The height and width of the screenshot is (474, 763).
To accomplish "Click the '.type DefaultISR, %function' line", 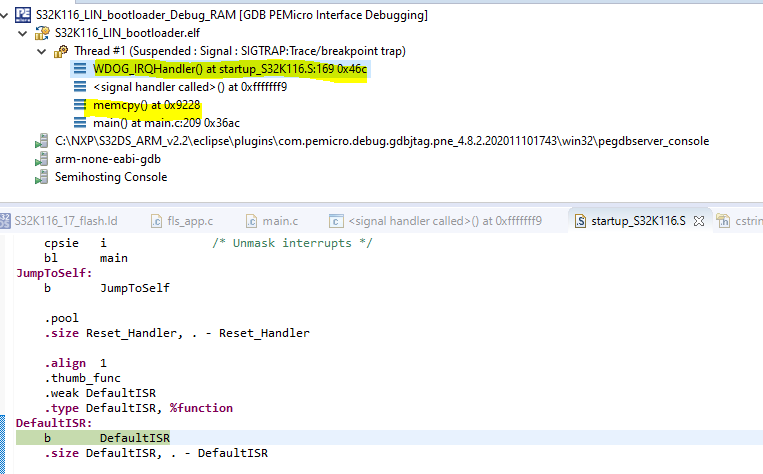I will (x=139, y=408).
